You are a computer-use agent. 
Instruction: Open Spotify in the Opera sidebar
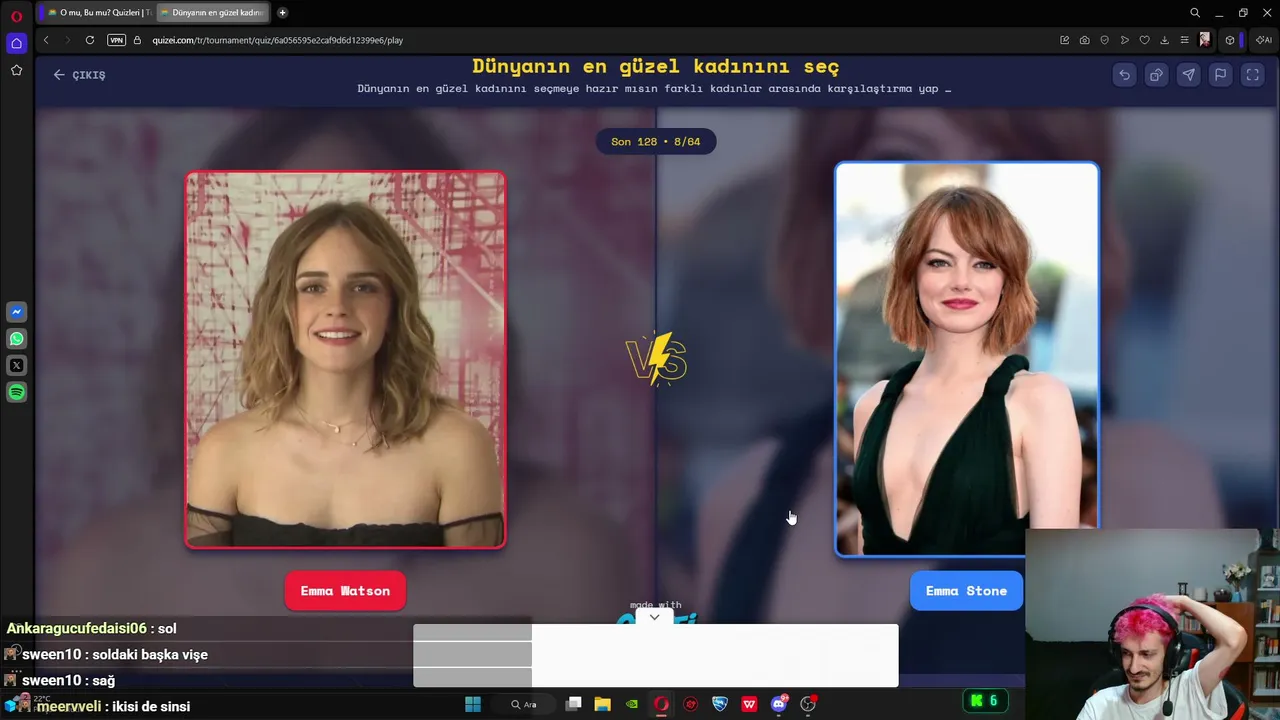click(x=16, y=393)
